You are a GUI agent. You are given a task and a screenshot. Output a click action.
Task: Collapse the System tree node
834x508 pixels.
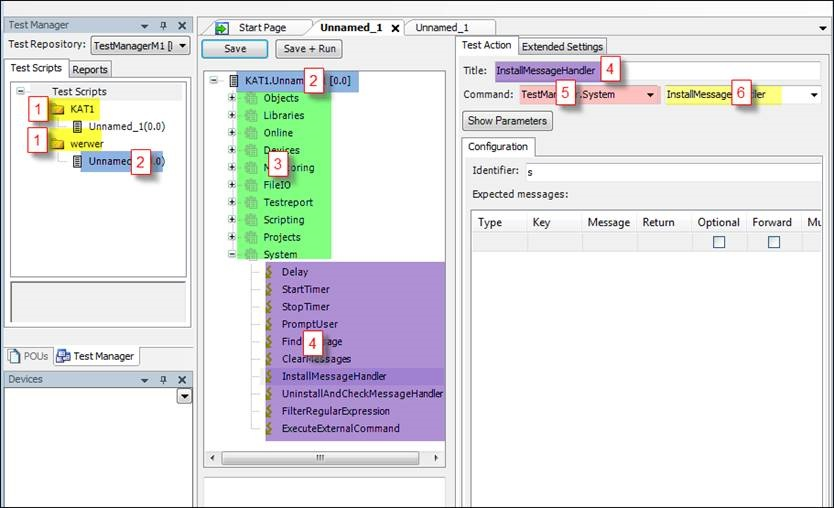click(x=233, y=255)
